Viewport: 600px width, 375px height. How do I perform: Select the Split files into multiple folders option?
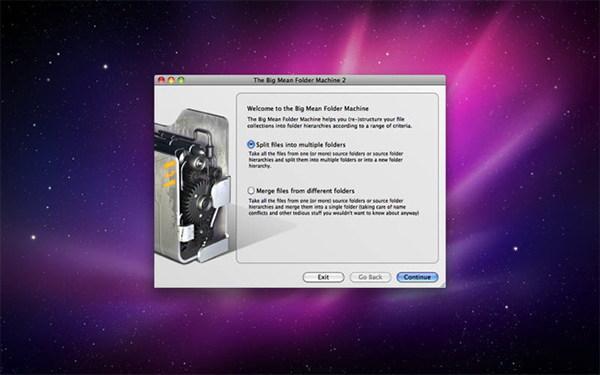[251, 145]
